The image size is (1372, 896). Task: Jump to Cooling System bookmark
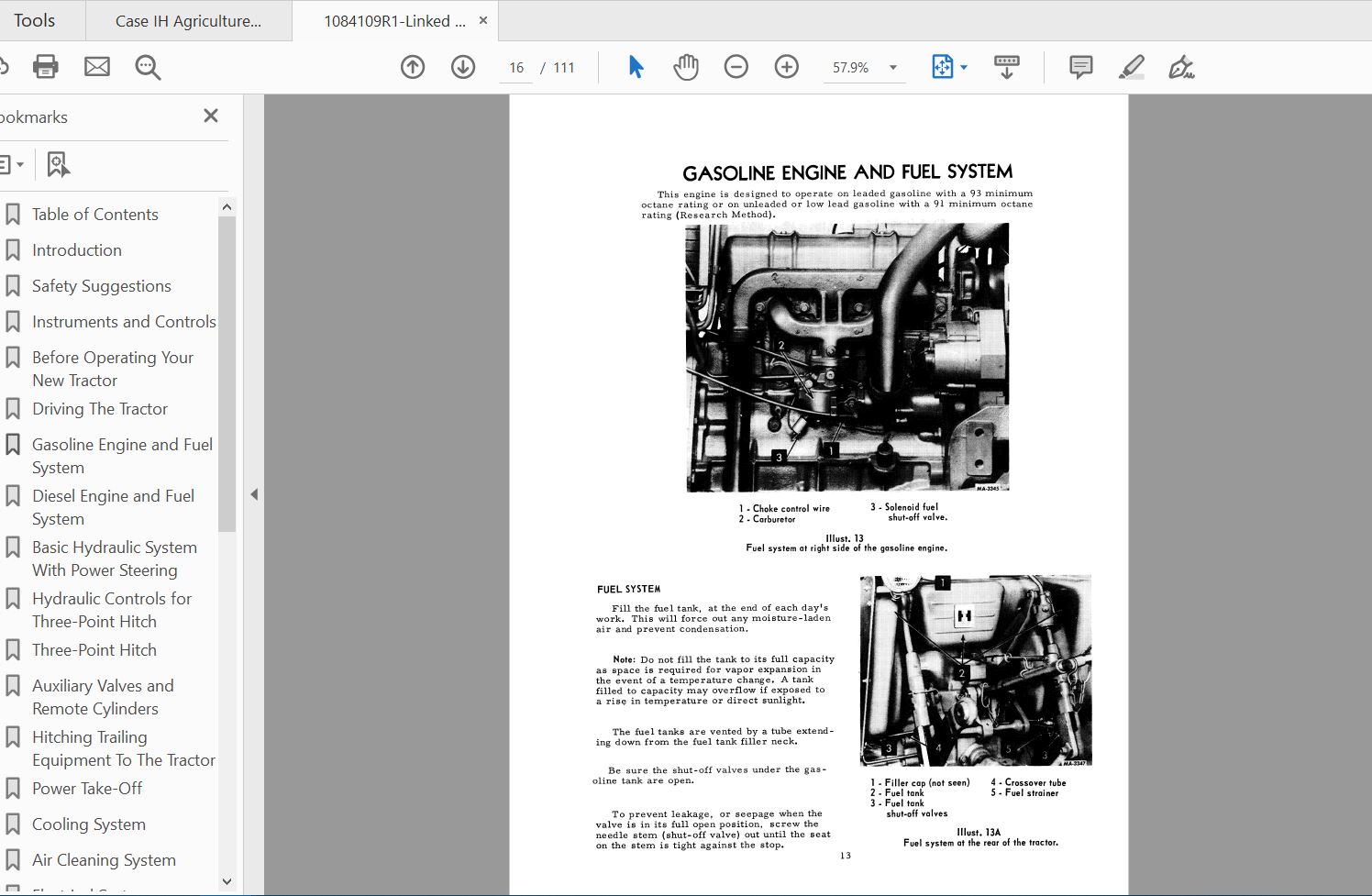pyautogui.click(x=89, y=824)
